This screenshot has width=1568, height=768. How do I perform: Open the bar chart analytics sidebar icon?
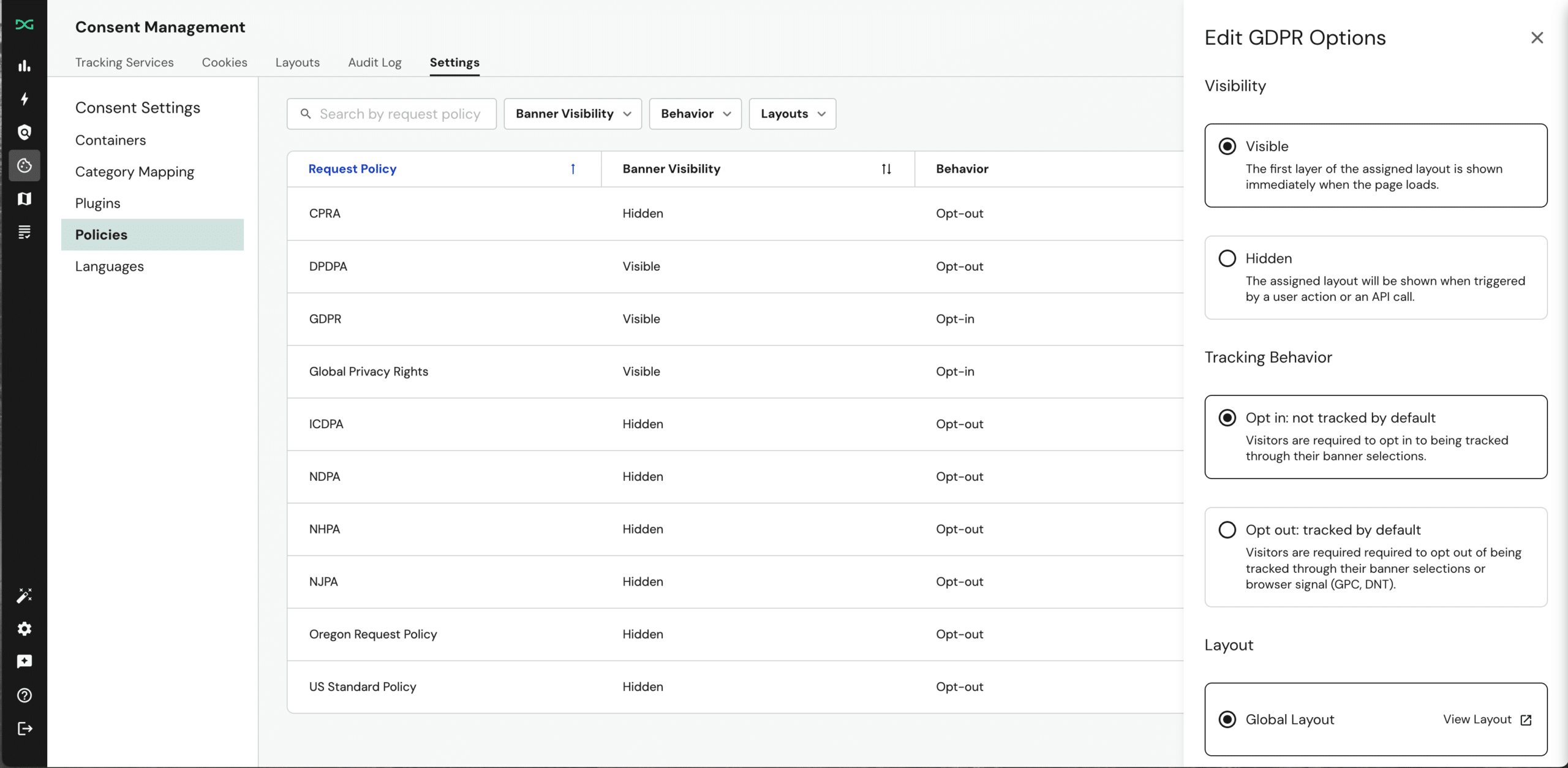pos(24,66)
